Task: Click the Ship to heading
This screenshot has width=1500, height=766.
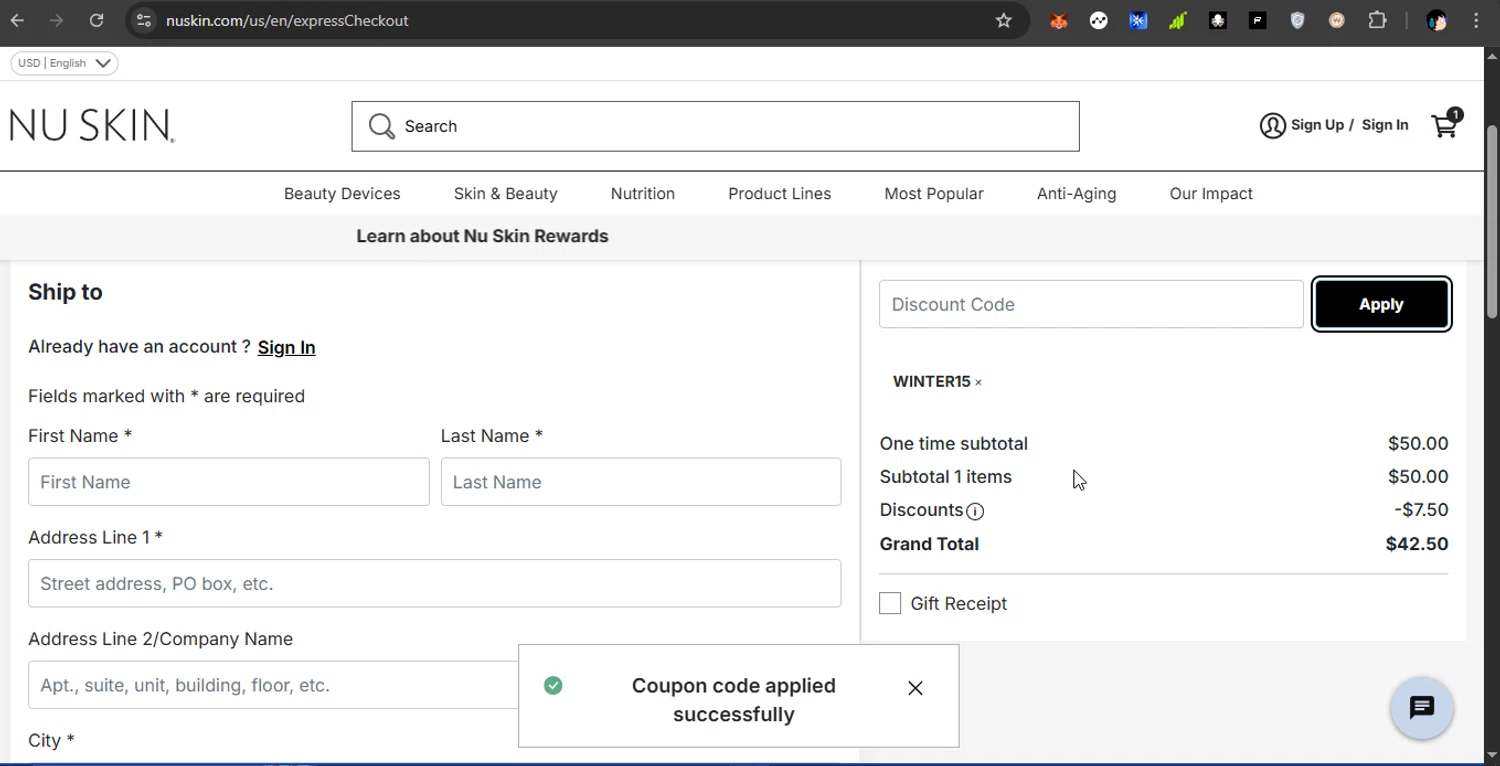Action: point(65,292)
